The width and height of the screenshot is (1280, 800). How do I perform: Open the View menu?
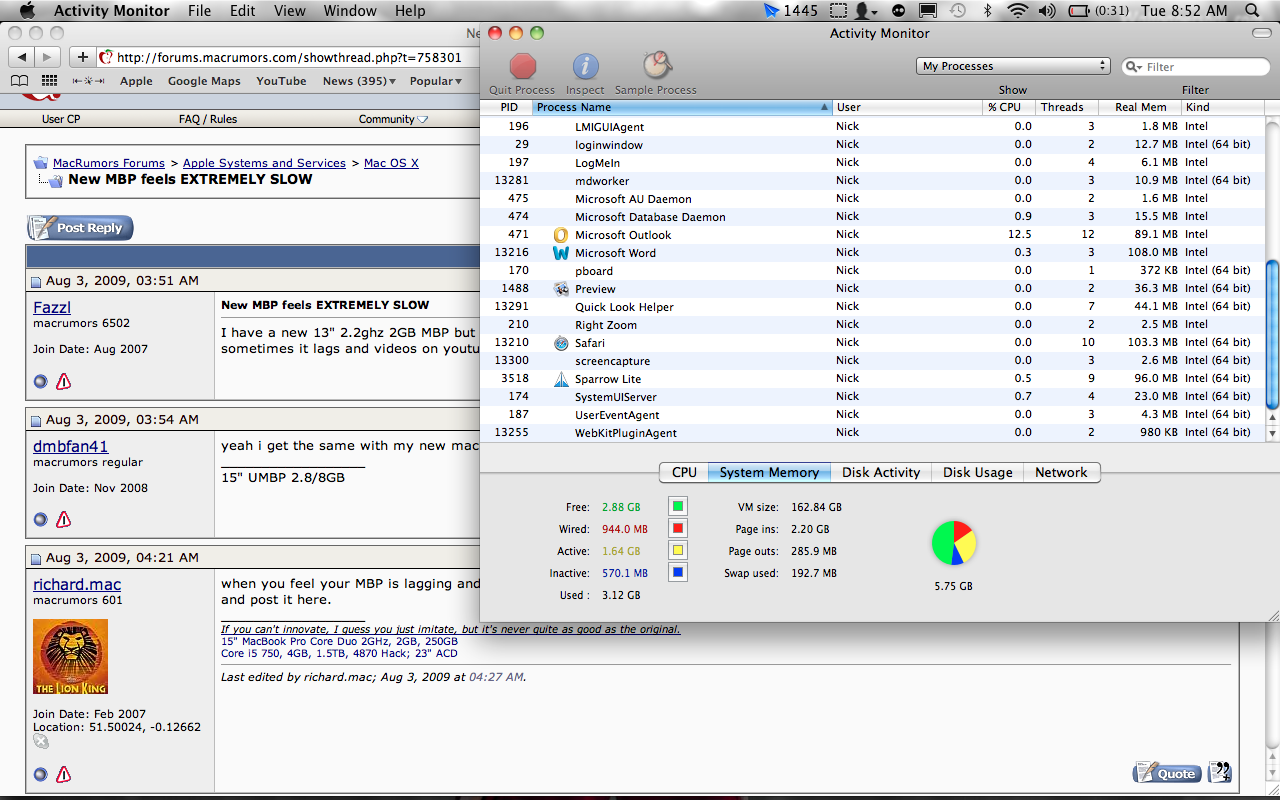click(x=290, y=11)
